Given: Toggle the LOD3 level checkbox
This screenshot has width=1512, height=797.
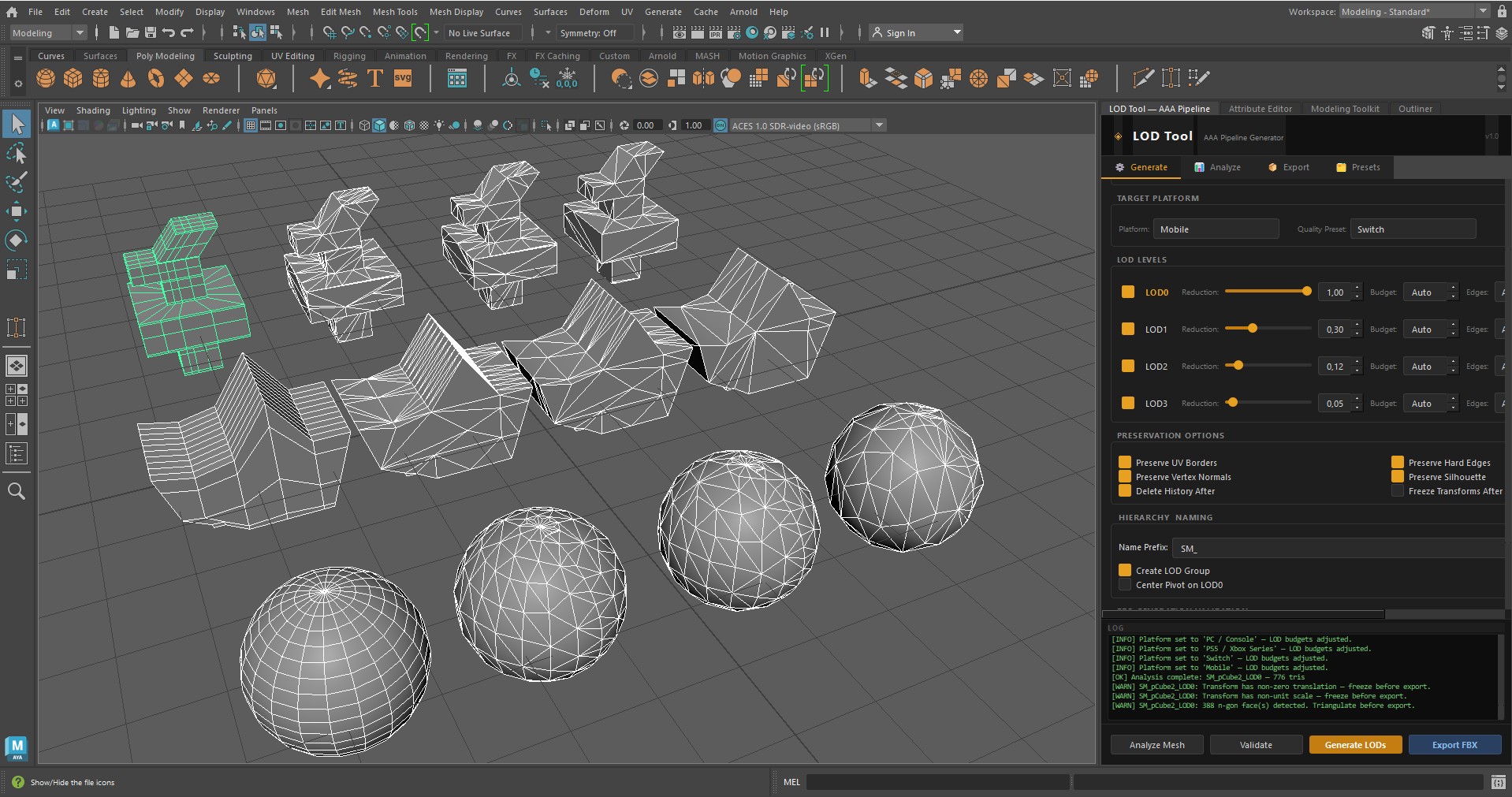Looking at the screenshot, I should pyautogui.click(x=1128, y=403).
